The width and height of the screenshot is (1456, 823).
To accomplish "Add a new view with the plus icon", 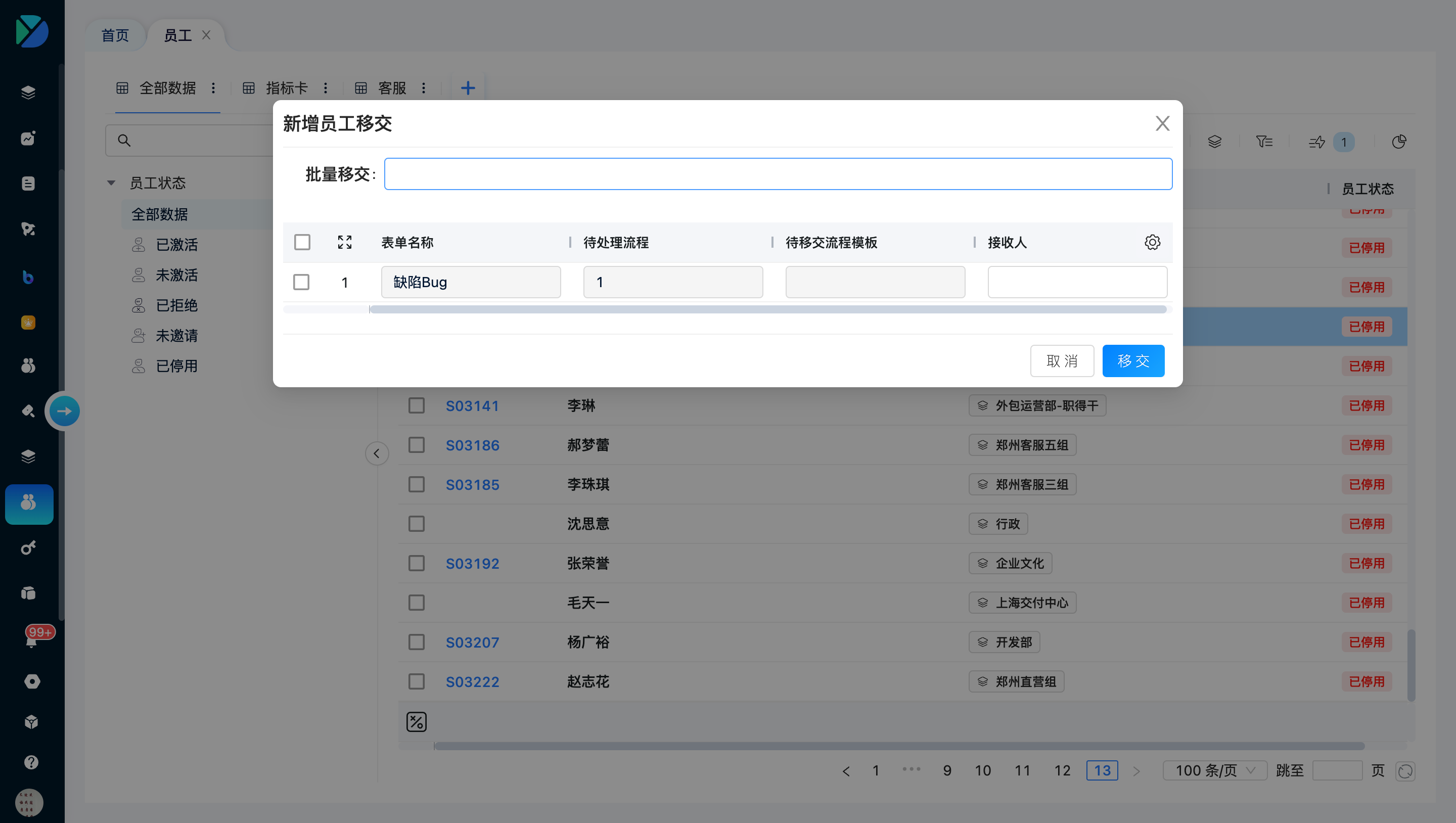I will click(x=468, y=88).
